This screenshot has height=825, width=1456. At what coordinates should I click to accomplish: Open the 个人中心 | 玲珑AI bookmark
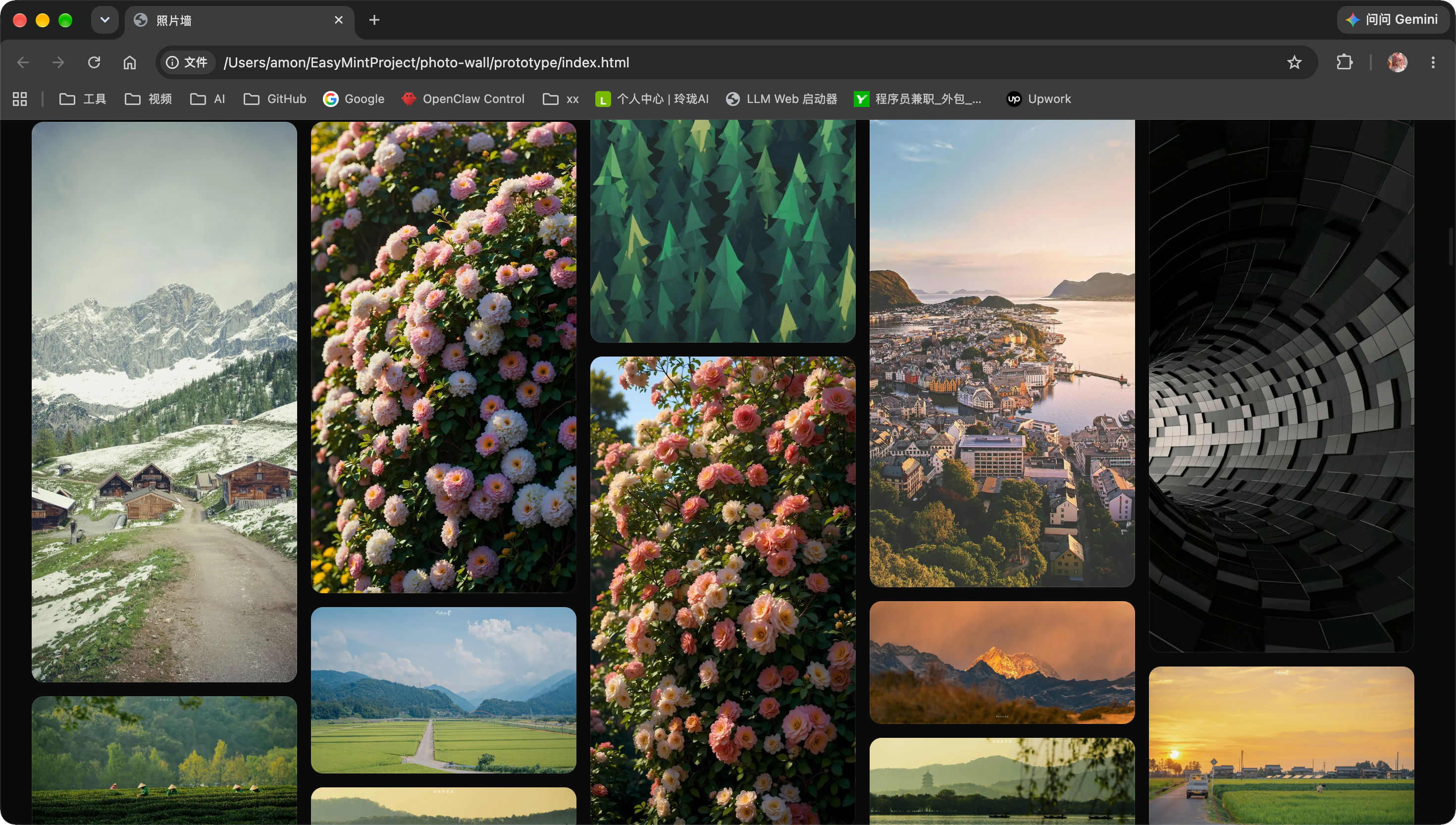coord(652,99)
